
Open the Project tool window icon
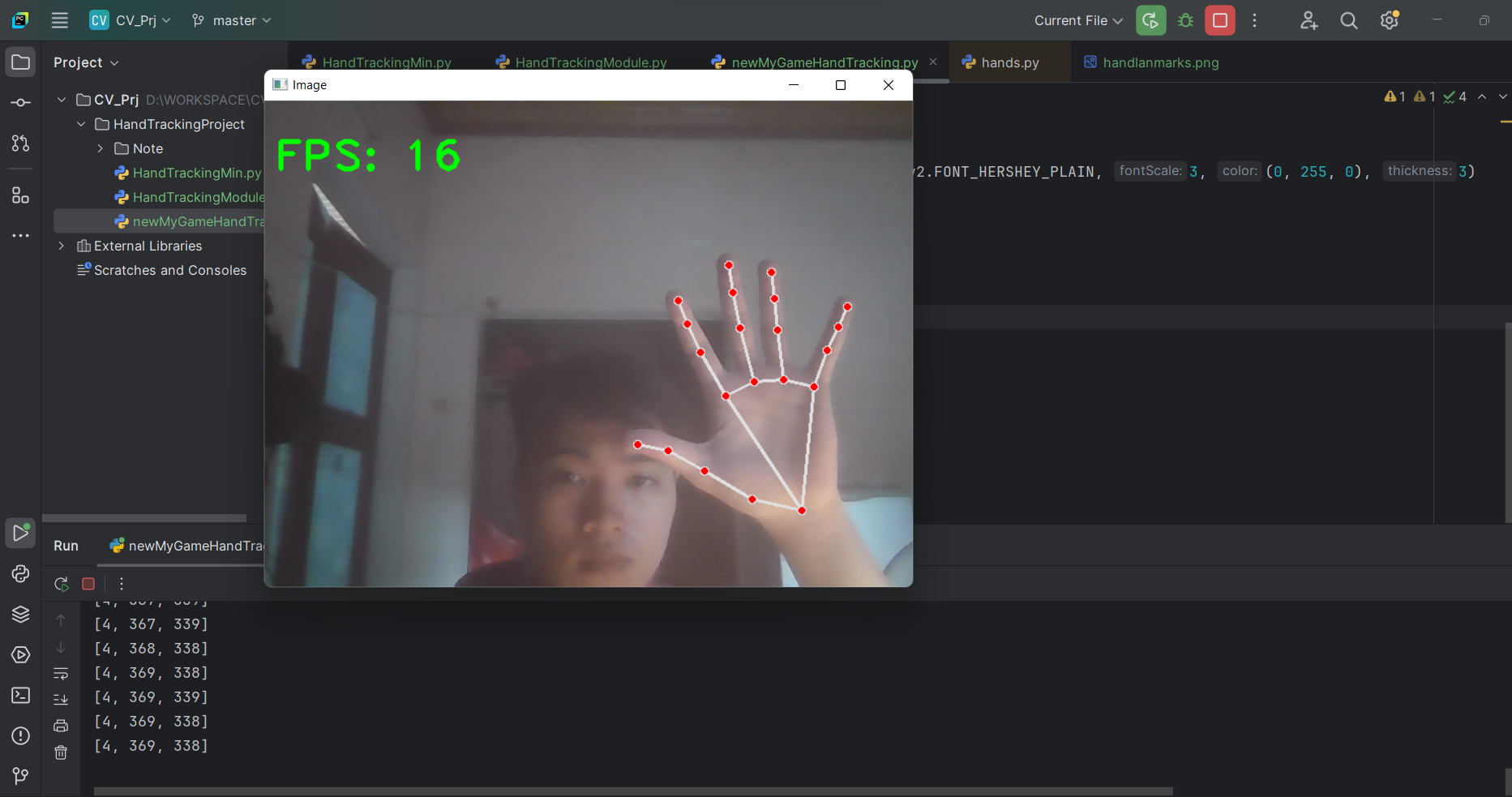pyautogui.click(x=21, y=62)
